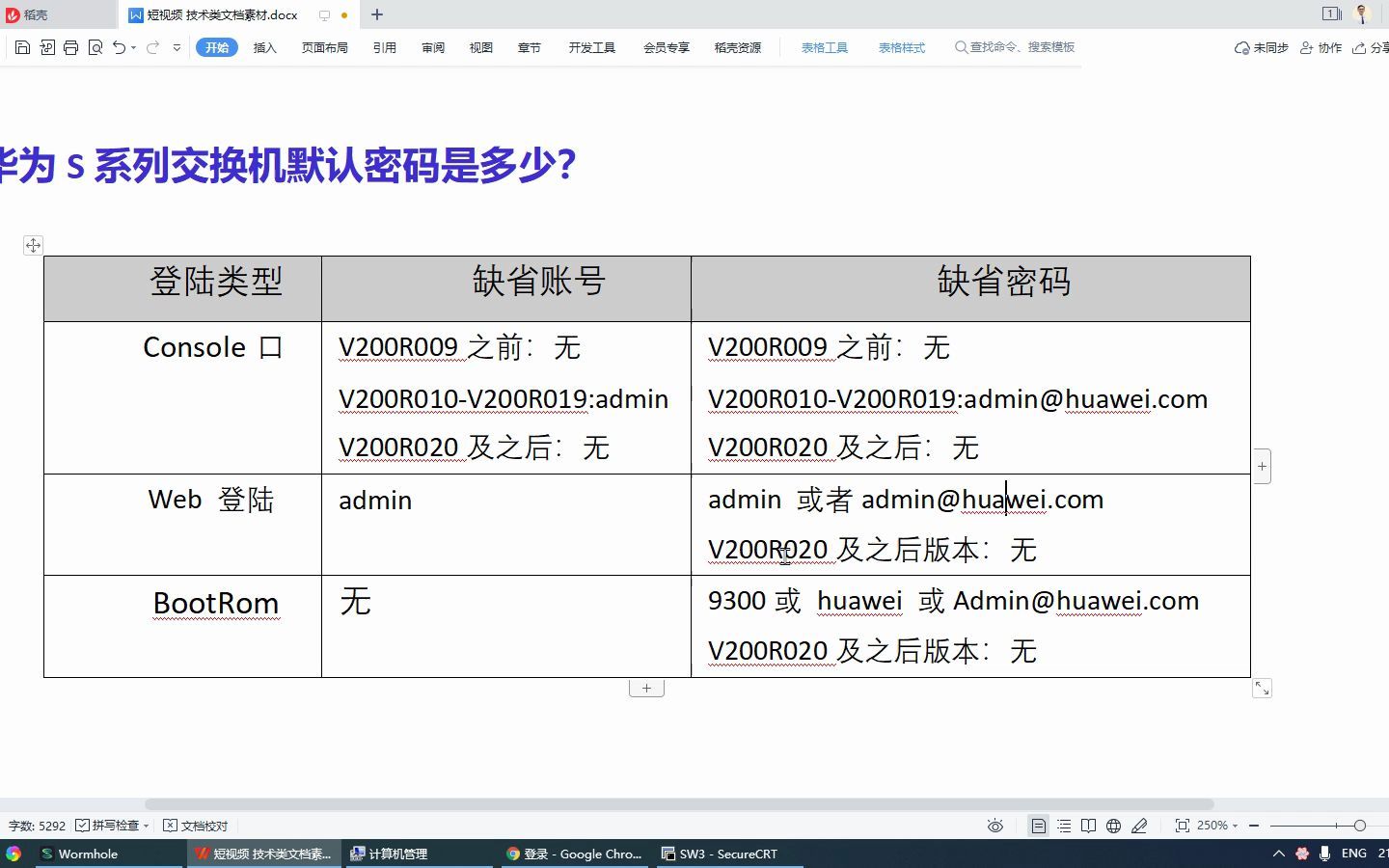Click 'V200R010-V200R019:admin@huawei.com' text
Screen dimensions: 1389x868
[958, 399]
